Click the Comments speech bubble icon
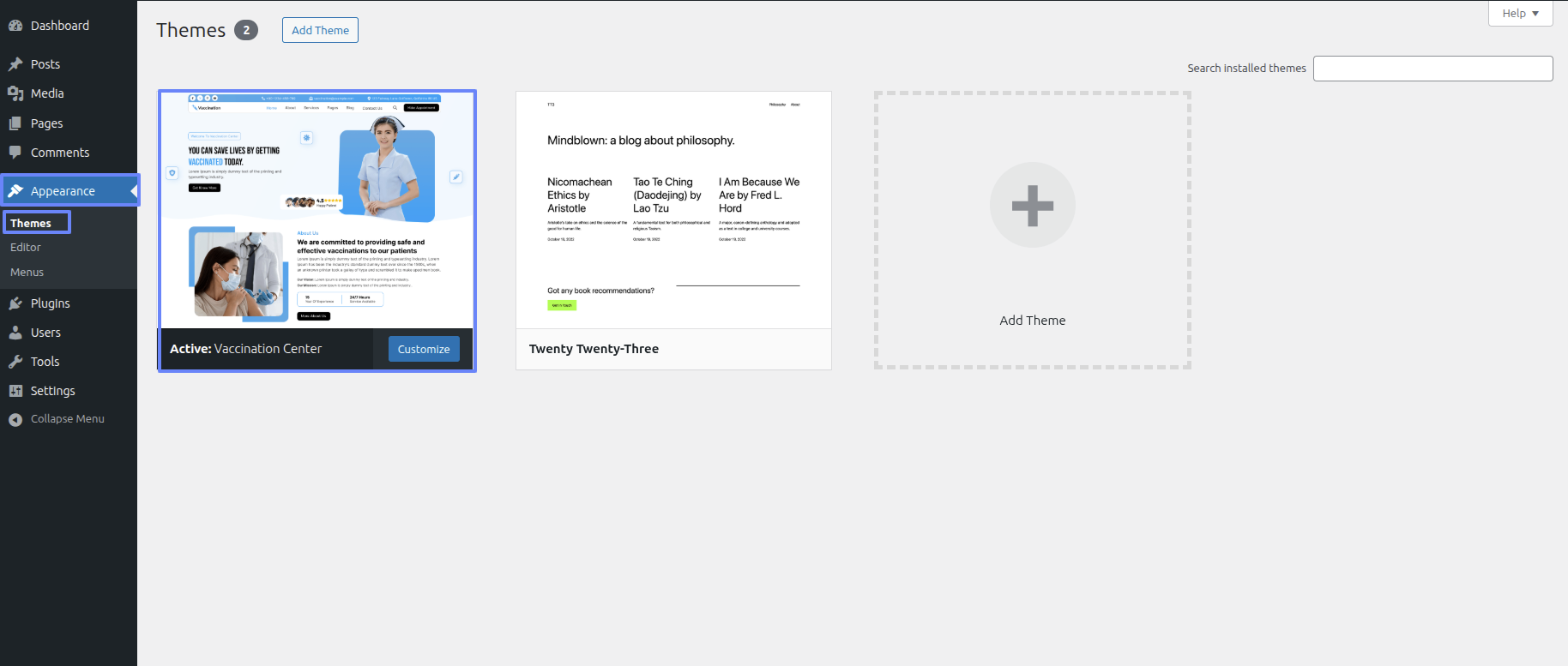 coord(15,153)
